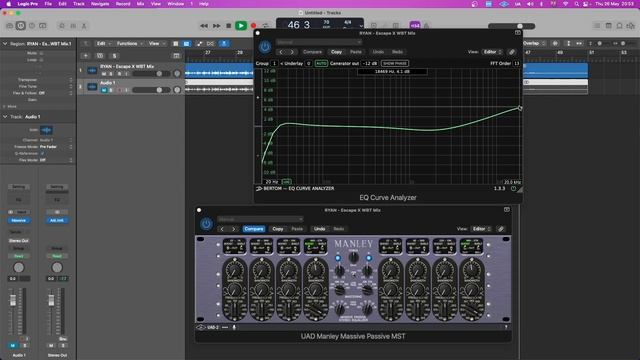Toggle the Cycle button in transport
Image resolution: width=640 pixels, height=360 pixels.
coord(266,26)
